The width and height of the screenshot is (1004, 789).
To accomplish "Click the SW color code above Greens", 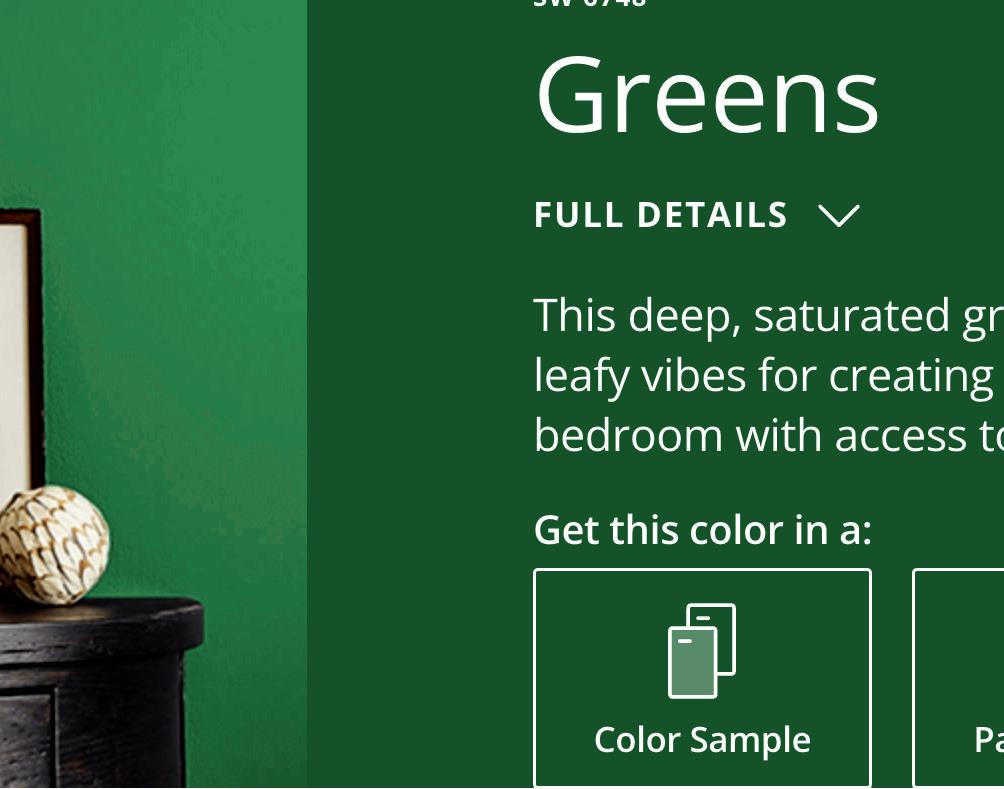I will coord(590,3).
